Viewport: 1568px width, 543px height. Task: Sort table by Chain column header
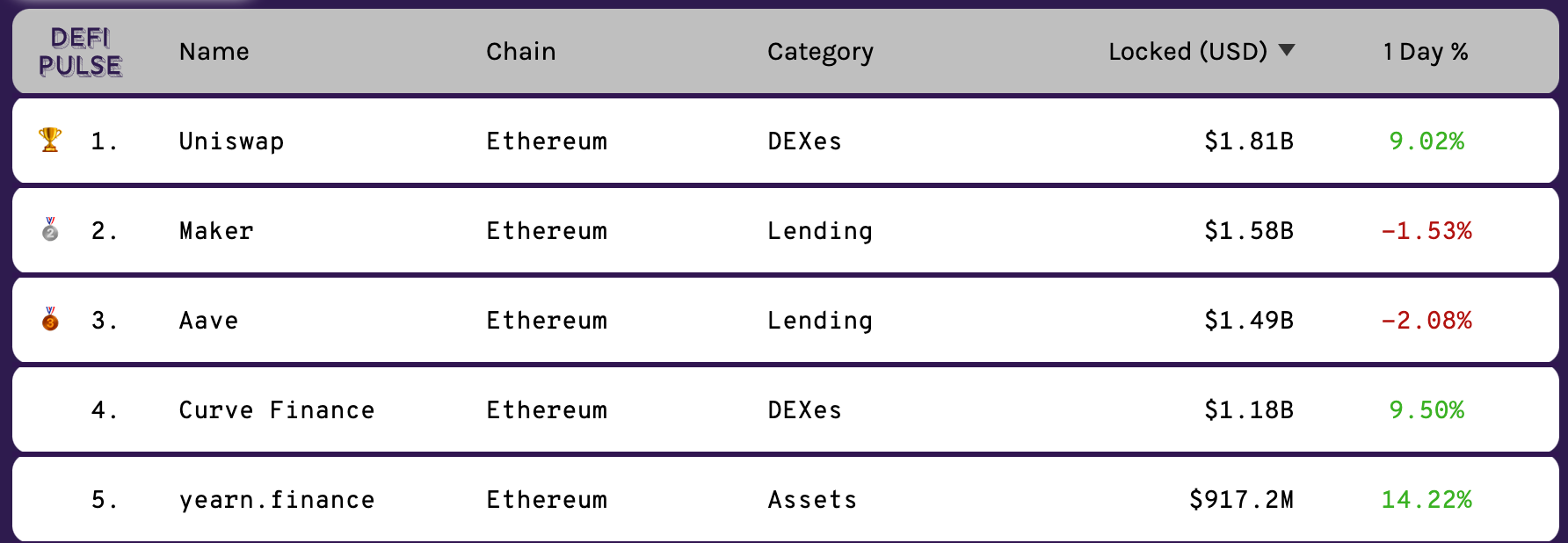[521, 52]
